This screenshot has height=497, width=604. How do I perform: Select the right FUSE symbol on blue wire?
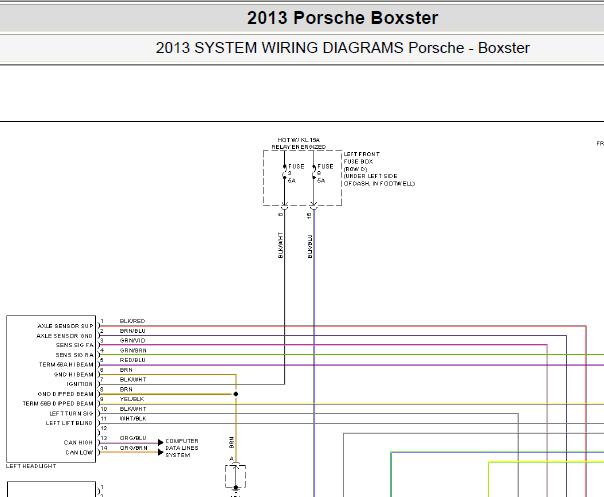point(314,173)
